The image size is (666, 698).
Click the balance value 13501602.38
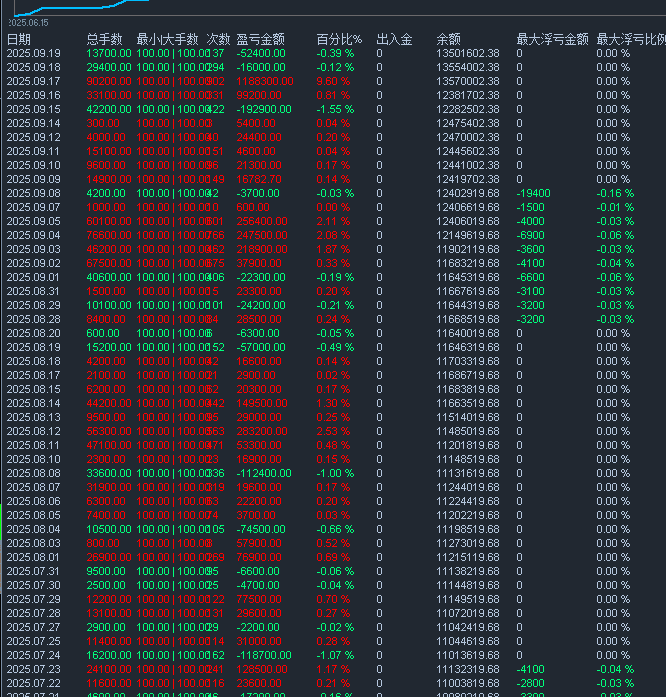pyautogui.click(x=468, y=53)
